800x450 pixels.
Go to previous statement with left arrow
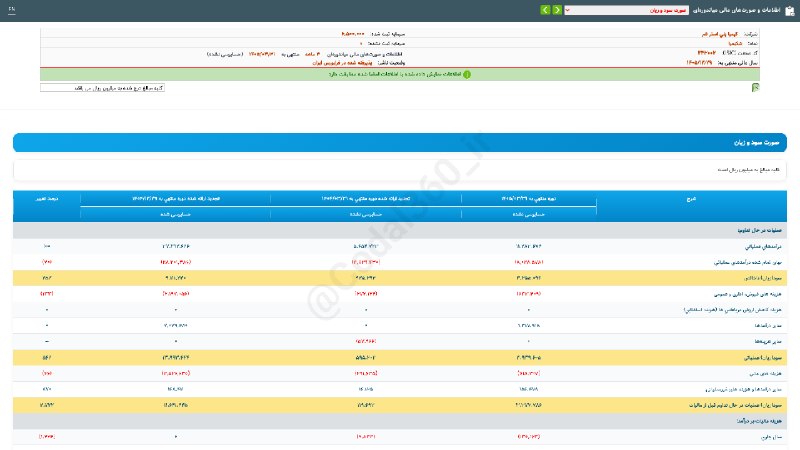[x=545, y=10]
